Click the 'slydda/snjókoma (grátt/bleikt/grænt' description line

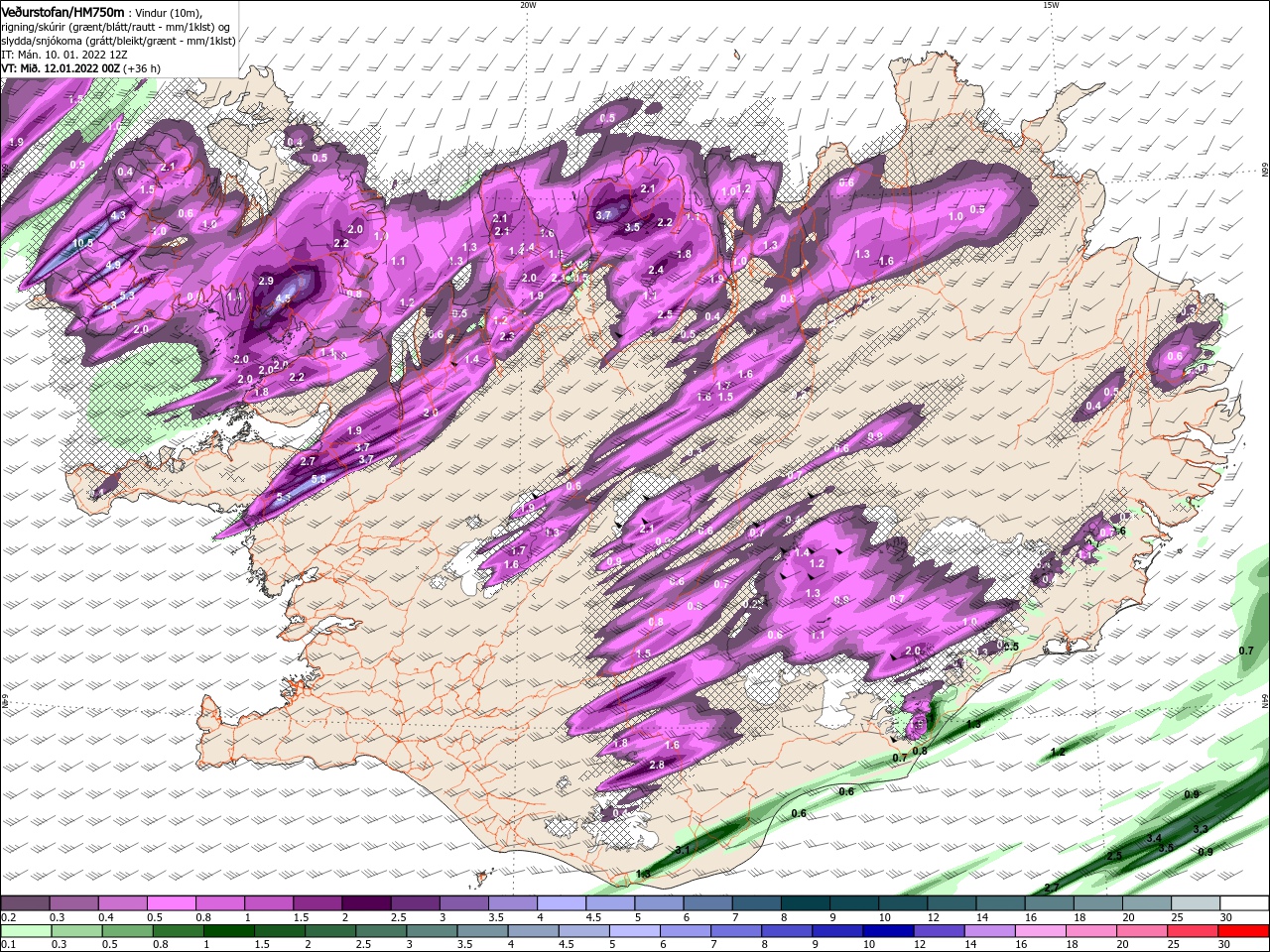(118, 41)
